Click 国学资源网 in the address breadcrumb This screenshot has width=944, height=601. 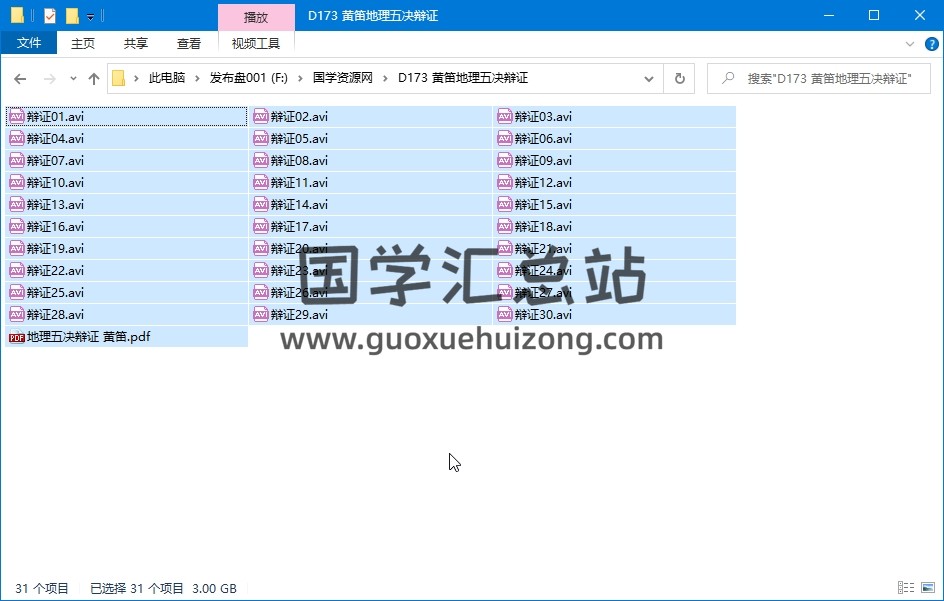click(x=342, y=78)
